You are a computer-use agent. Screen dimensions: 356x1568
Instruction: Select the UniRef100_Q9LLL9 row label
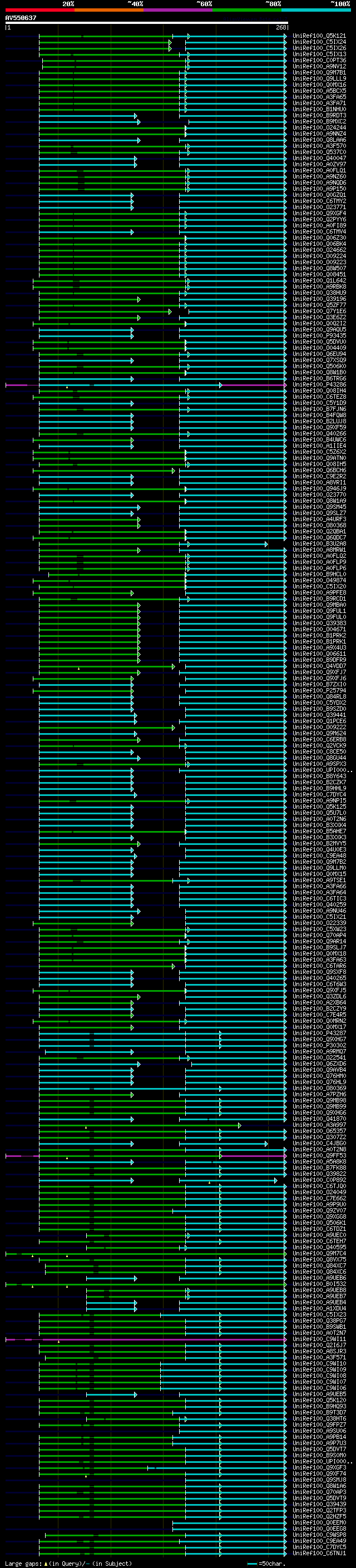click(319, 78)
